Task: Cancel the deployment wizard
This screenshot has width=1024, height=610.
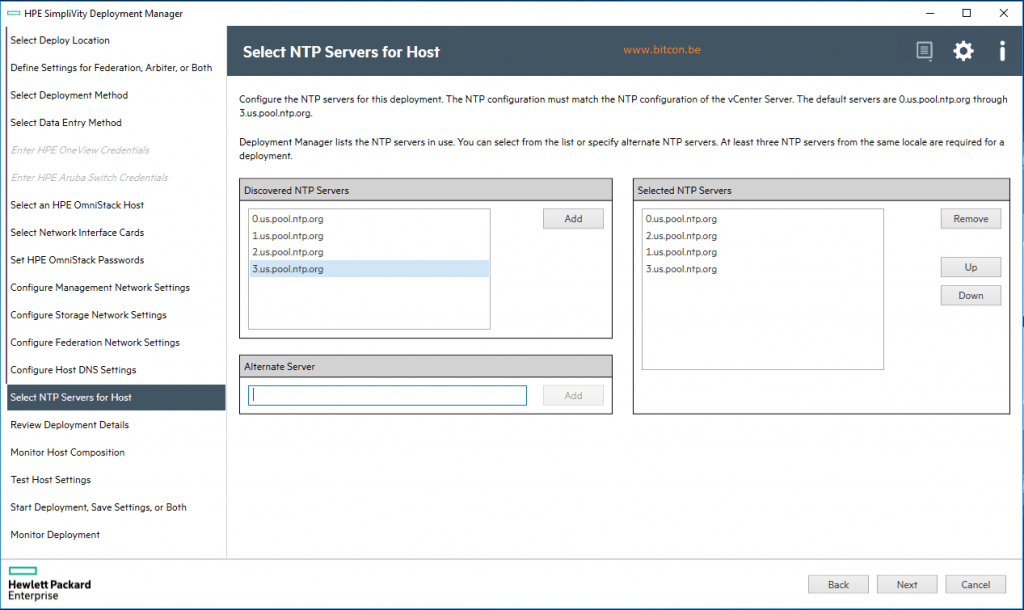Action: [975, 585]
